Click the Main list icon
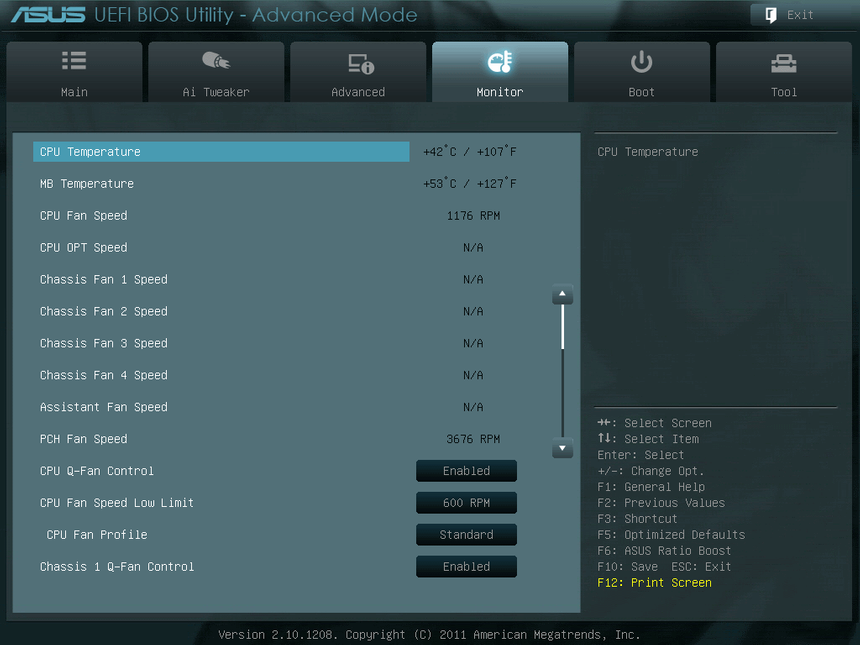Viewport: 860px width, 645px height. (74, 62)
